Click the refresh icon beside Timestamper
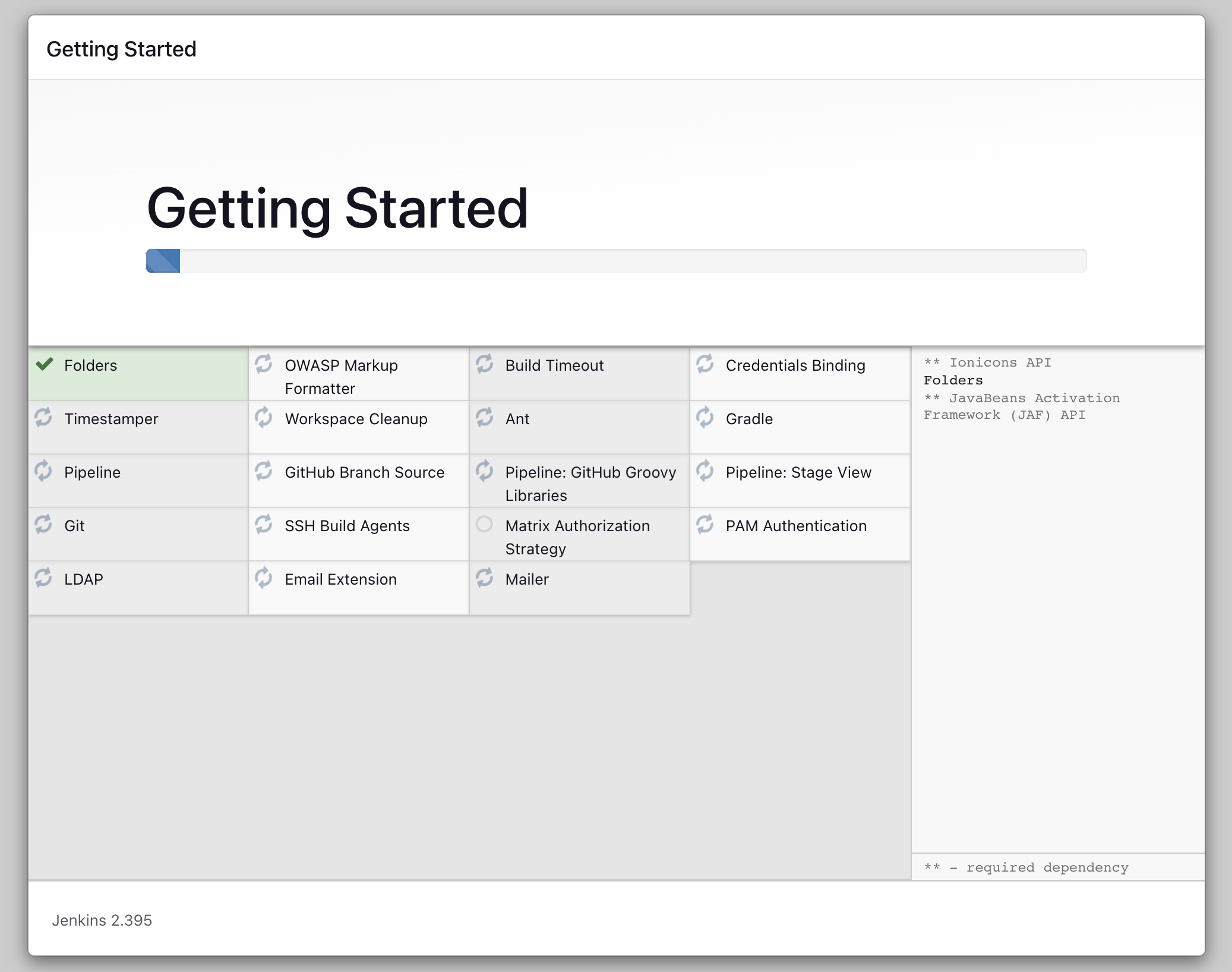Viewport: 1232px width, 972px height. pos(43,417)
